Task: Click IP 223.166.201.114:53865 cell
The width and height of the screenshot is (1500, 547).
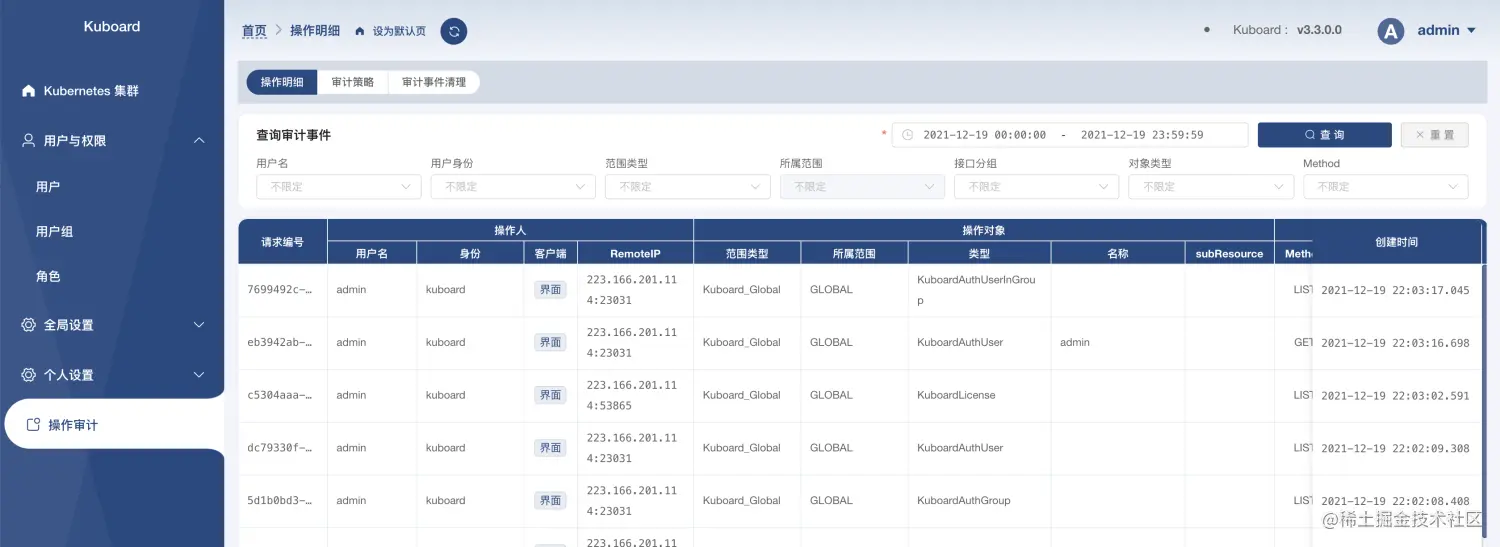Action: 635,396
